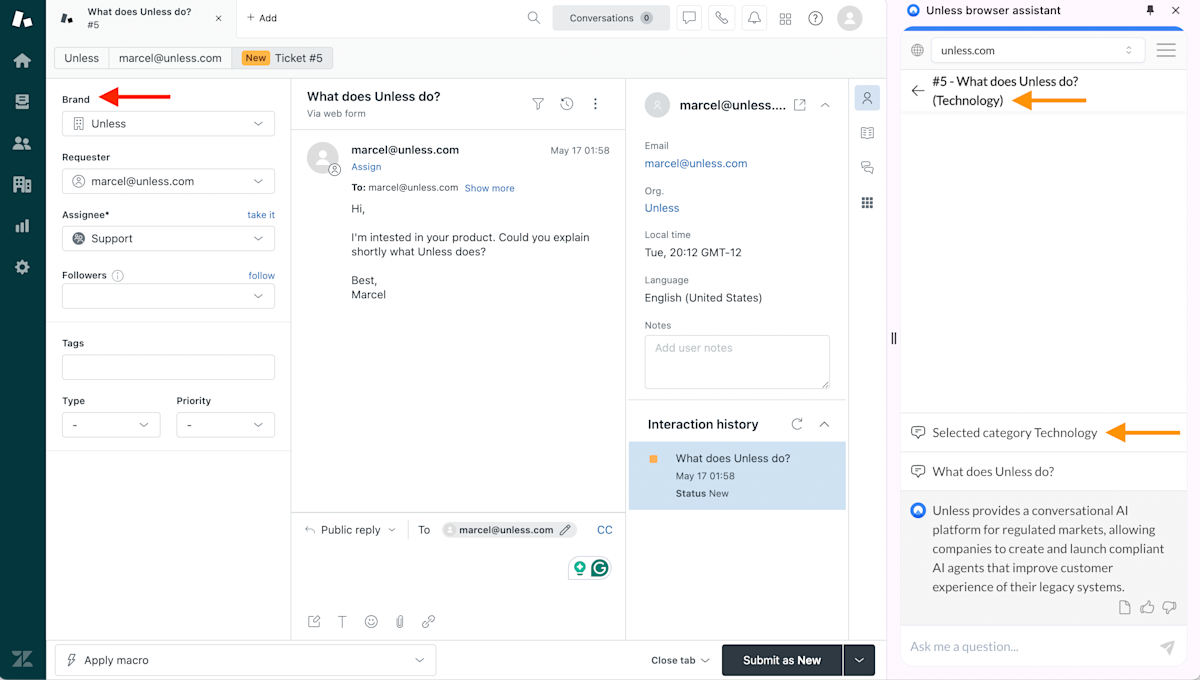The image size is (1200, 680).
Task: Open the ticket options three-dot menu
Action: pyautogui.click(x=596, y=104)
